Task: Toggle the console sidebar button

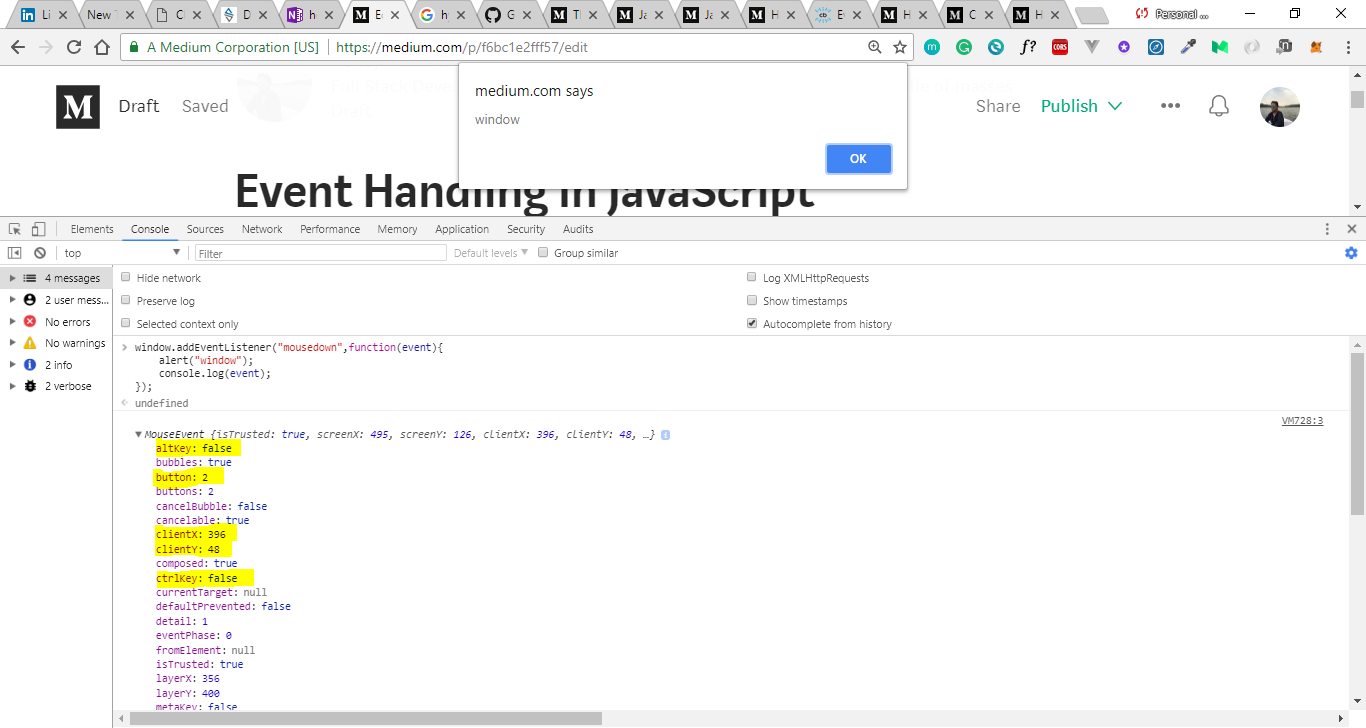Action: [15, 253]
